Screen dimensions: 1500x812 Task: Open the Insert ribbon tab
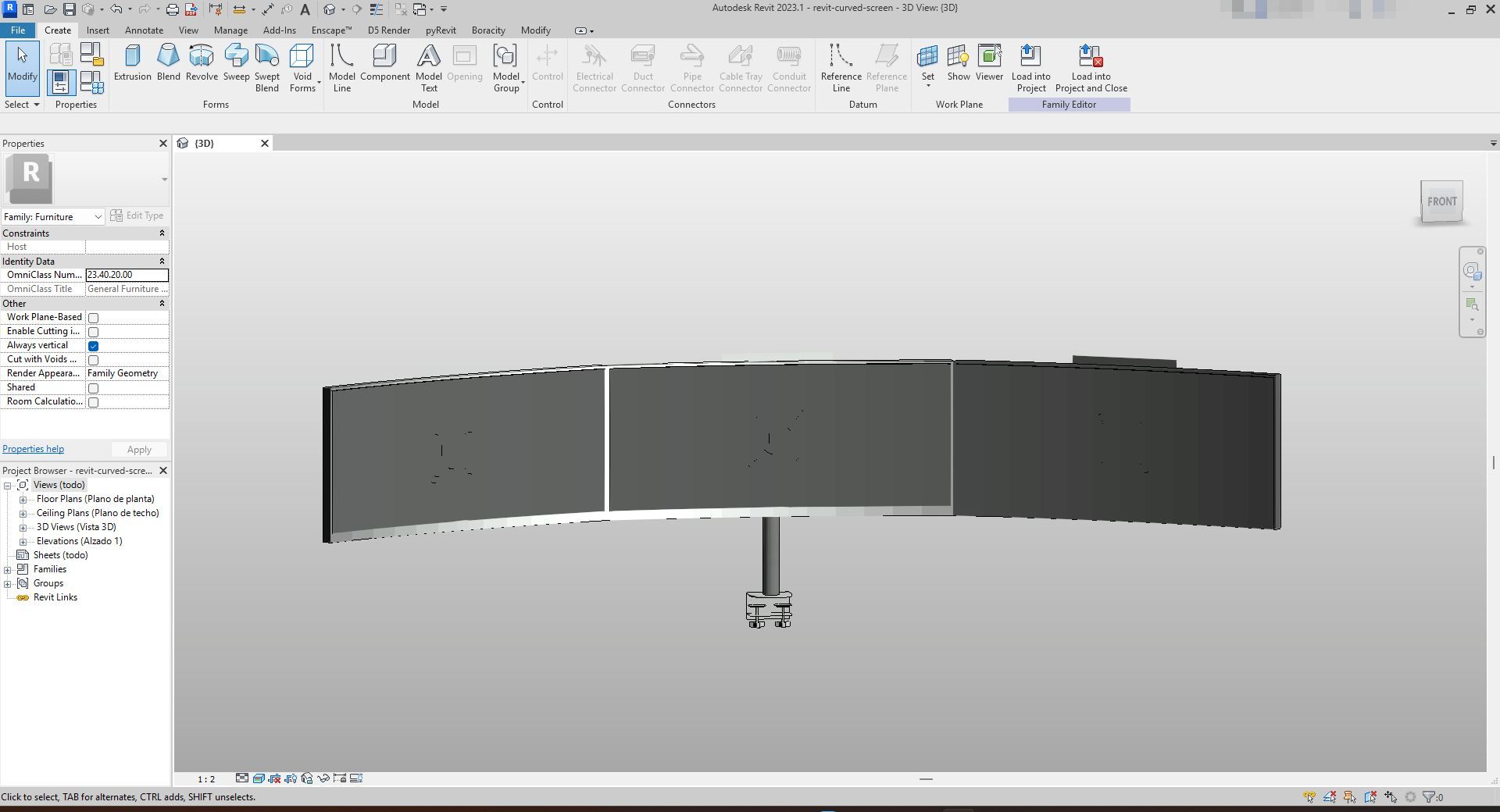click(98, 30)
